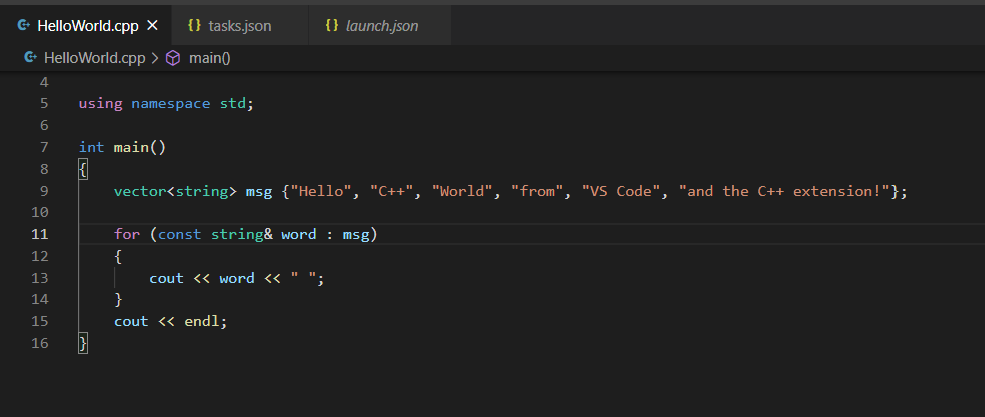Click the "endl" identifier on line 15

[x=202, y=321]
